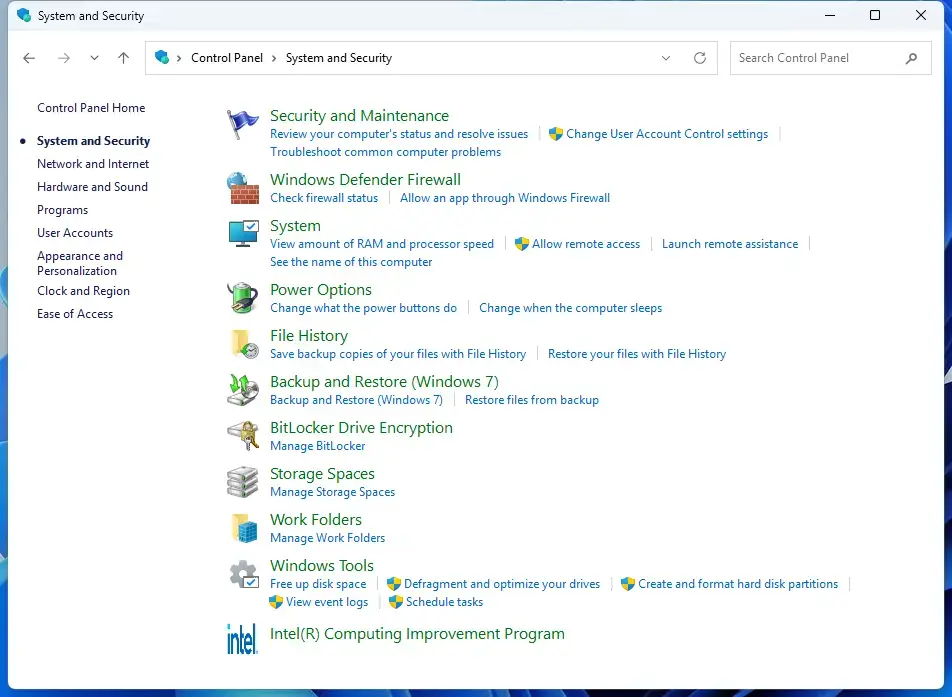Click the Windows Defender Firewall brick wall icon
952x697 pixels.
tap(243, 188)
